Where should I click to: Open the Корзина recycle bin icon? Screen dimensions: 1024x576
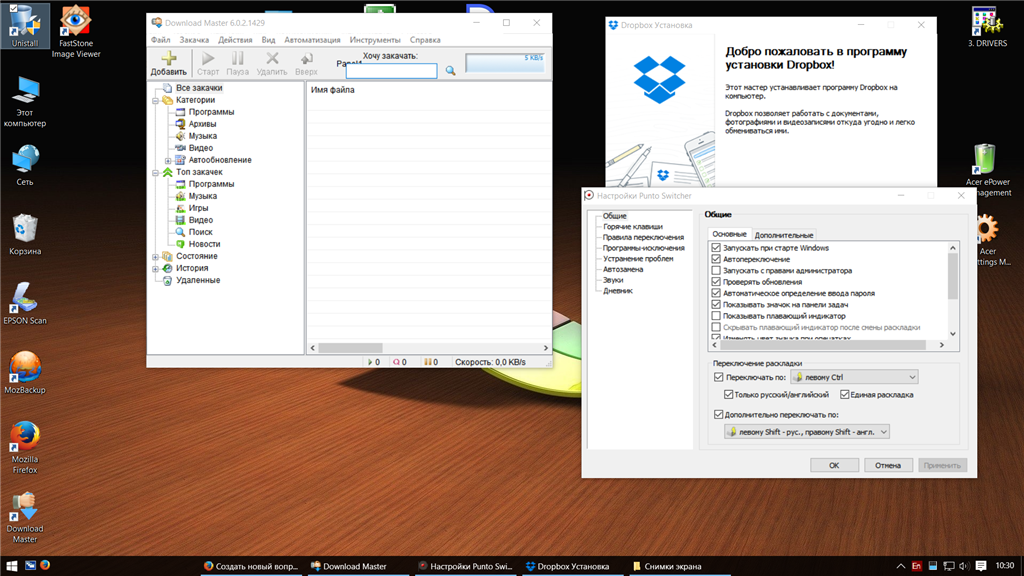coord(25,234)
